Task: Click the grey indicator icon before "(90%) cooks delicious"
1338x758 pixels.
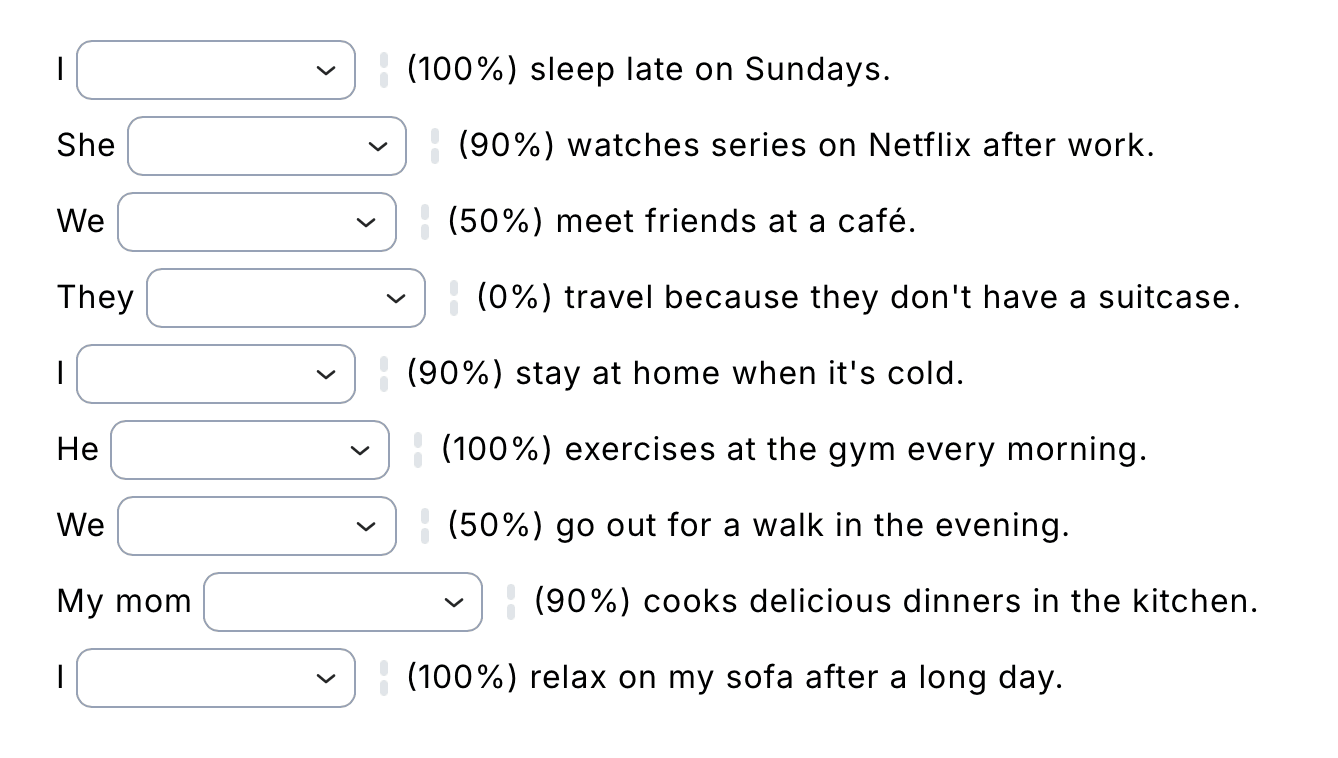Action: point(511,602)
